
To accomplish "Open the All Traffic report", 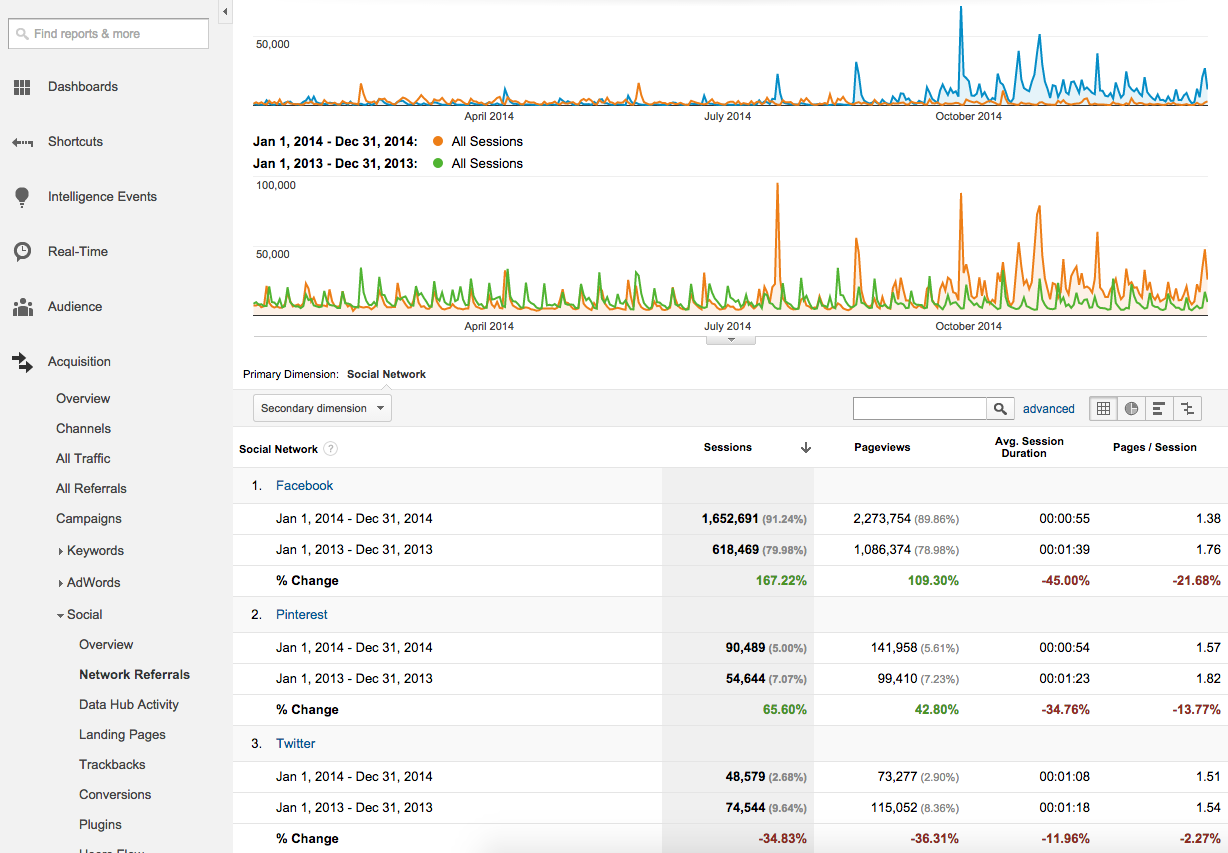I will tap(83, 459).
